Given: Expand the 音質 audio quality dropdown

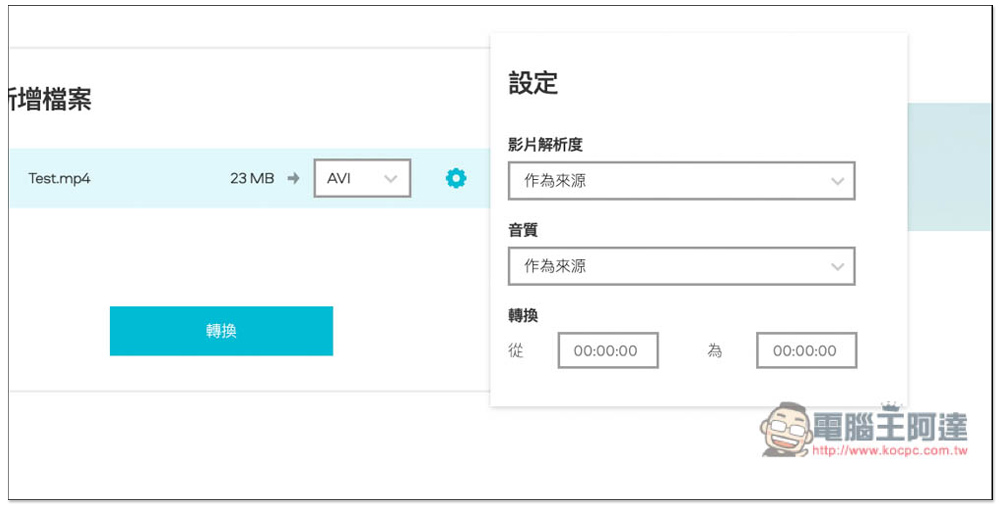Looking at the screenshot, I should [x=681, y=266].
